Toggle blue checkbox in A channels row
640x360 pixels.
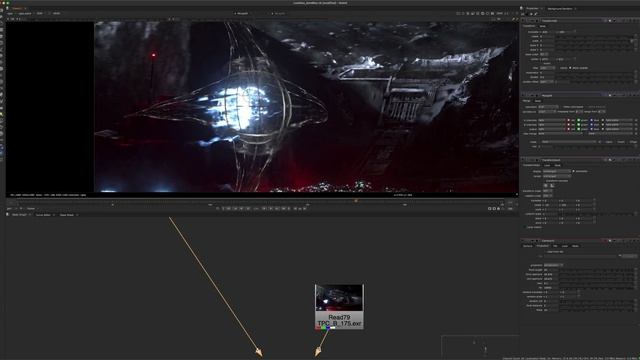tap(591, 120)
